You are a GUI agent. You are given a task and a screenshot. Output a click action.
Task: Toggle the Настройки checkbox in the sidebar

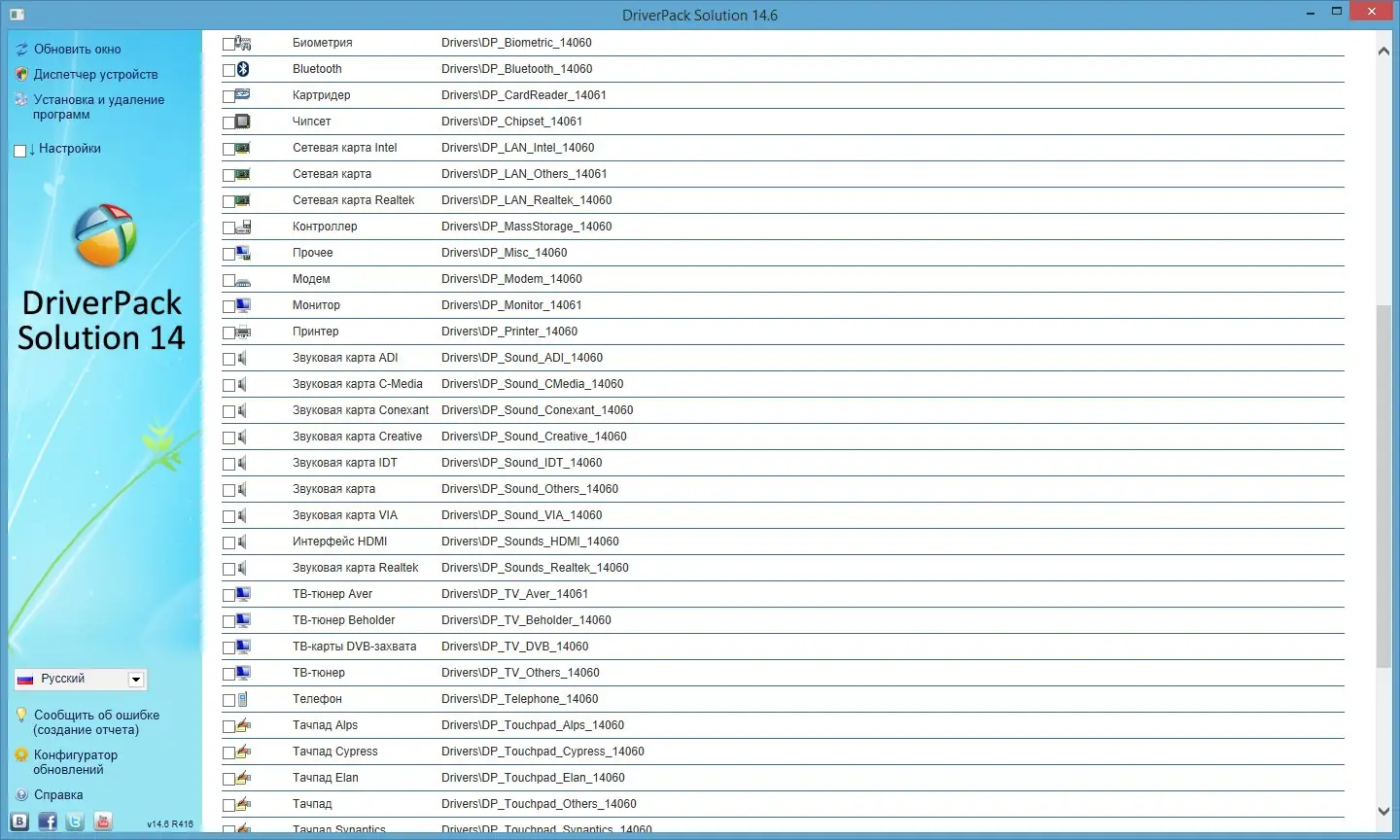pyautogui.click(x=19, y=150)
